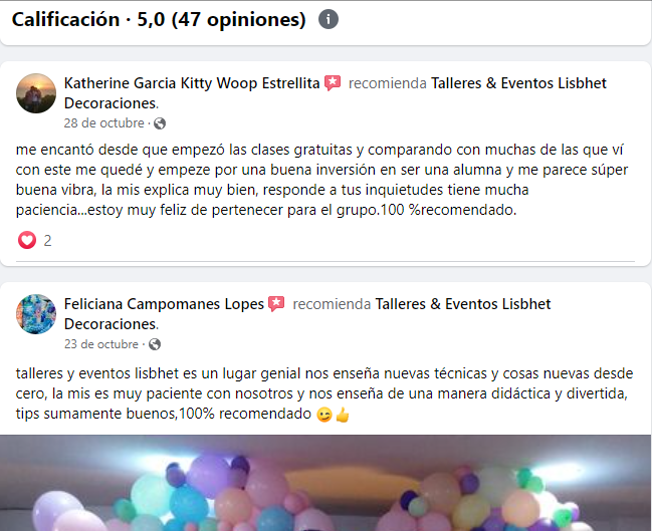The height and width of the screenshot is (531, 652).
Task: Open Talleres & Eventos Lisbhet link in Feliciana's review
Action: point(307,314)
